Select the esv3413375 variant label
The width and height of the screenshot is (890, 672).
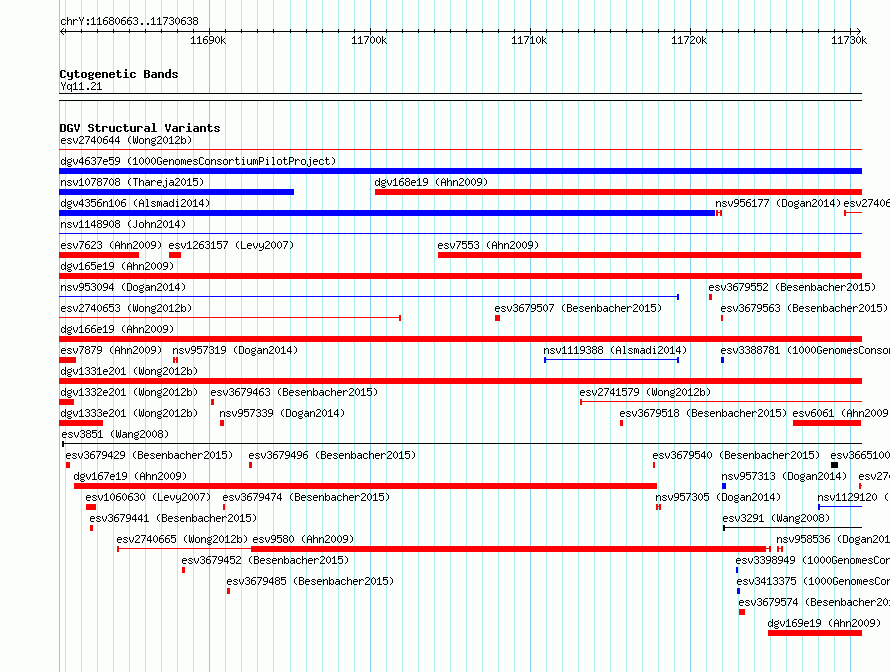(813, 581)
